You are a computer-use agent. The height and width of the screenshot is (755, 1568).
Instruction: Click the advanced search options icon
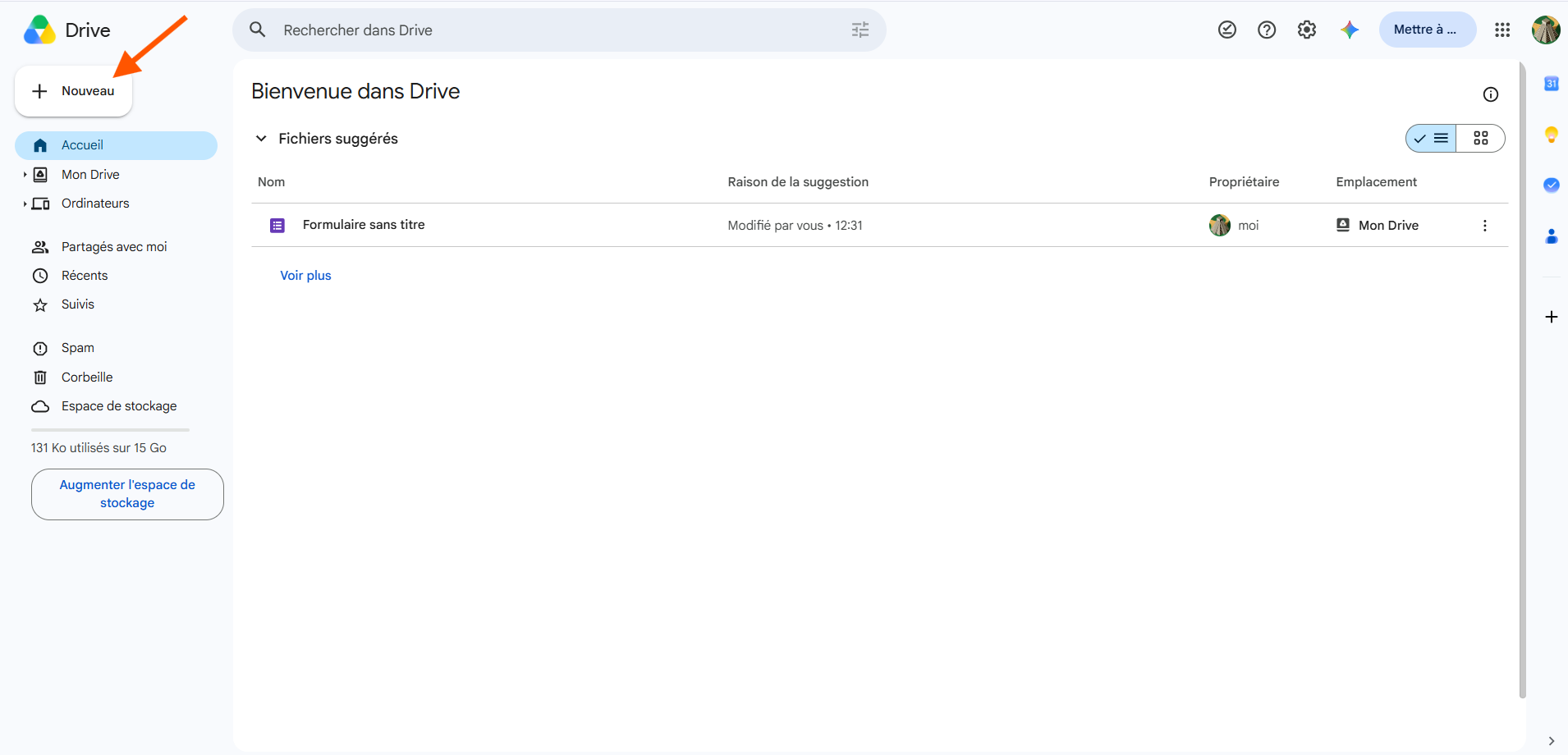(860, 30)
